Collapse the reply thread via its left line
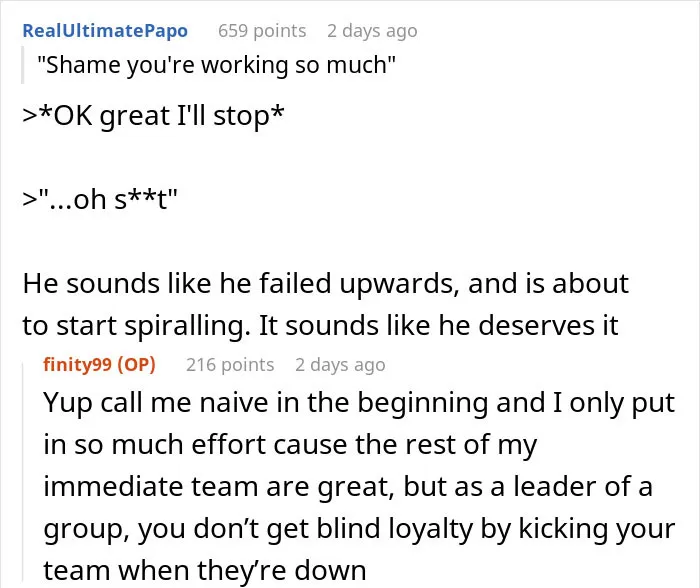The height and width of the screenshot is (588, 700). [23, 472]
